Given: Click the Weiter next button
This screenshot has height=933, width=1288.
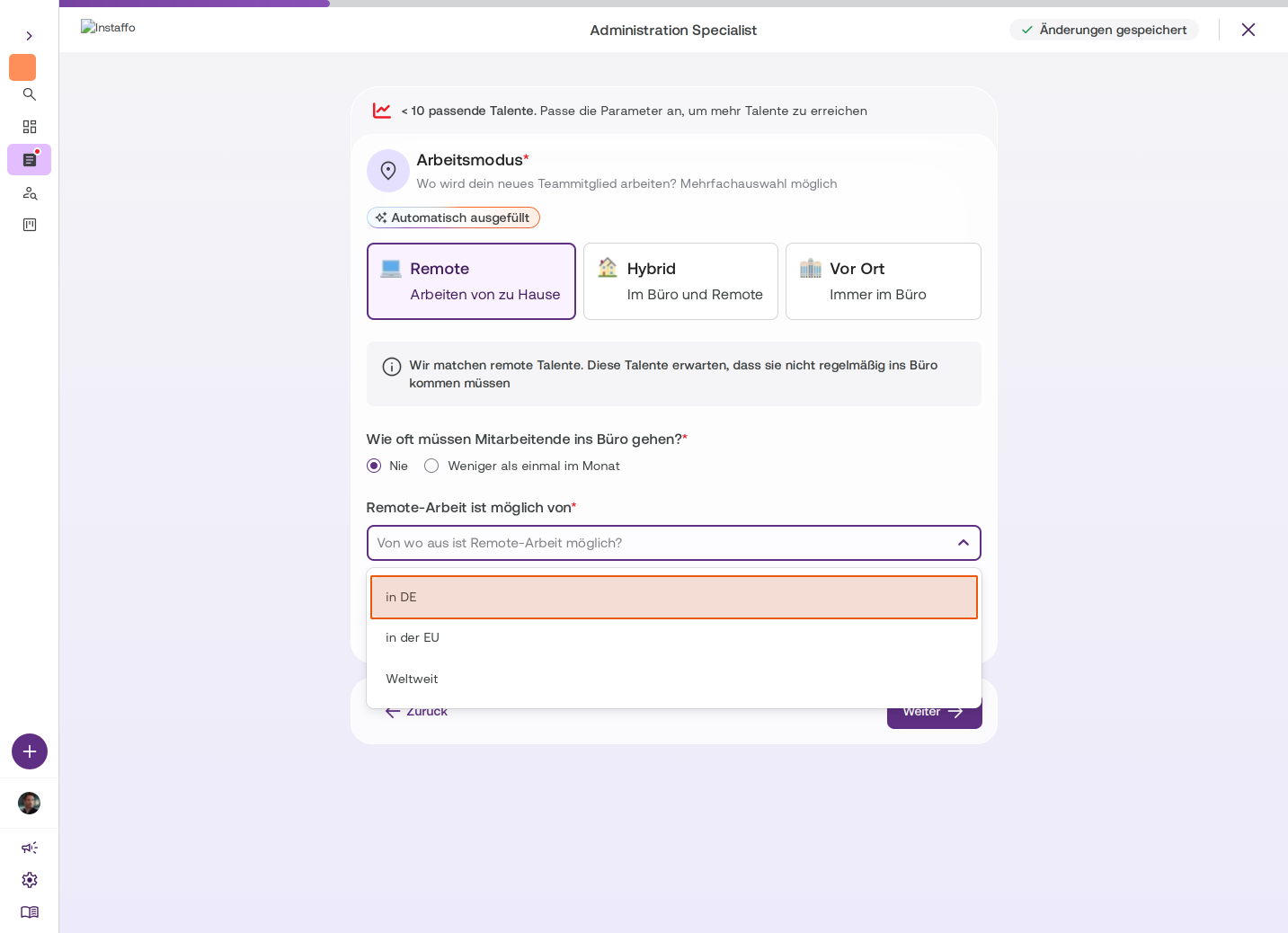Looking at the screenshot, I should coord(935,712).
